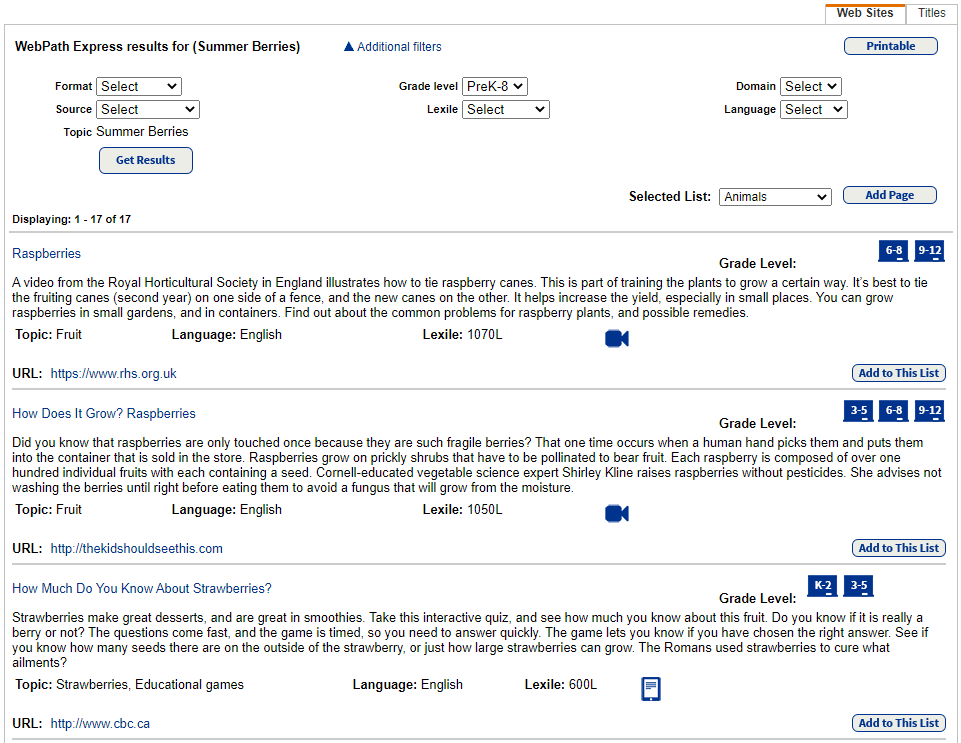Click the Add Page button
This screenshot has height=743, width=961.
tap(889, 195)
